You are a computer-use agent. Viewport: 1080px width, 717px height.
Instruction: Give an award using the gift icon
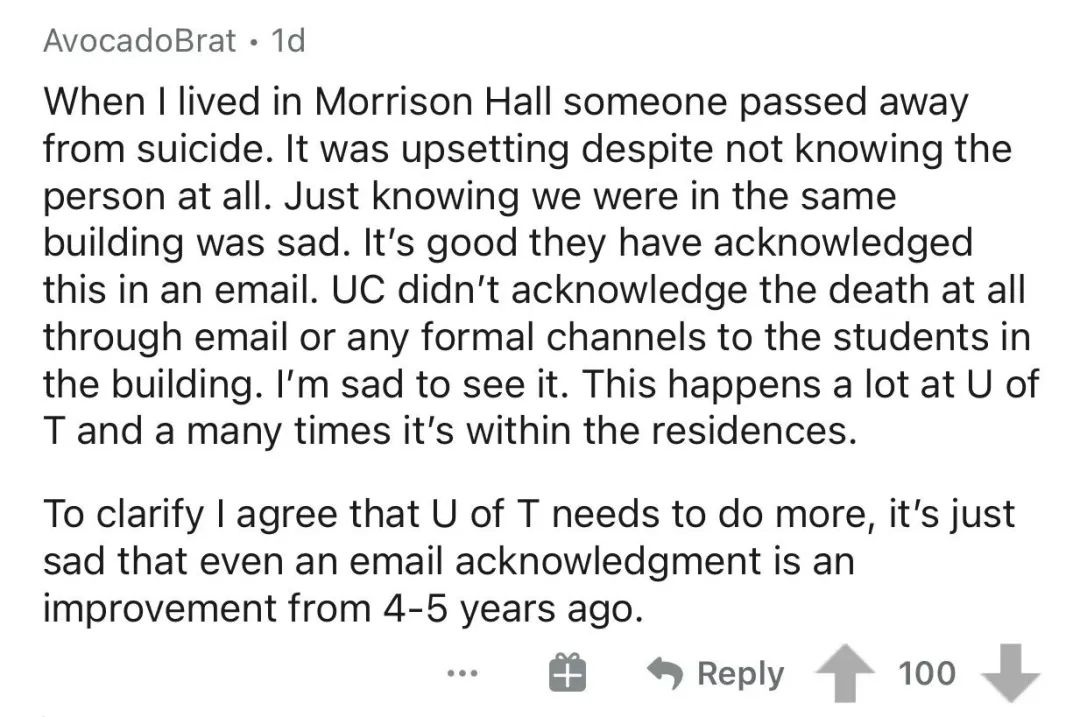567,673
